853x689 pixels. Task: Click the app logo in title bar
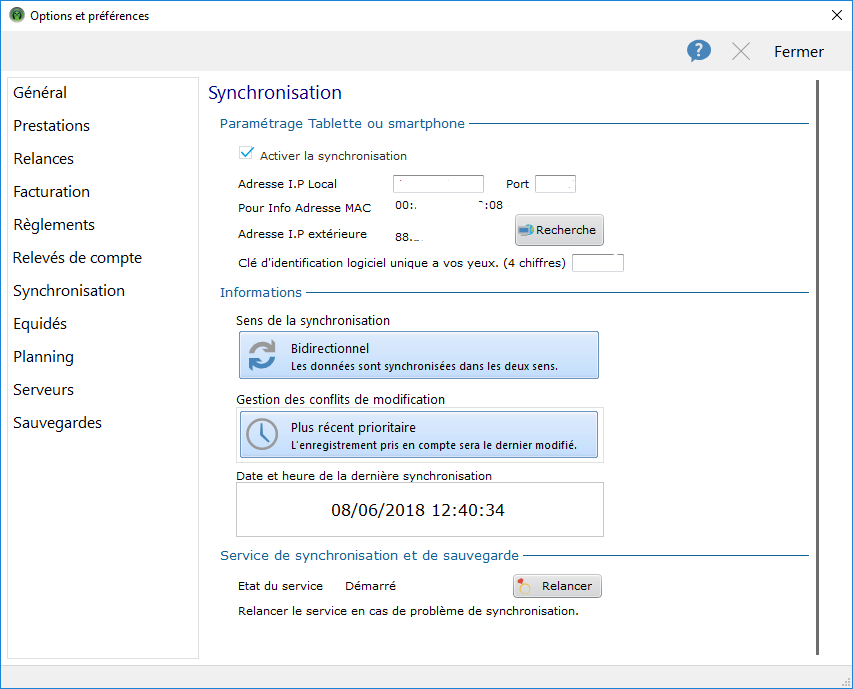click(17, 15)
